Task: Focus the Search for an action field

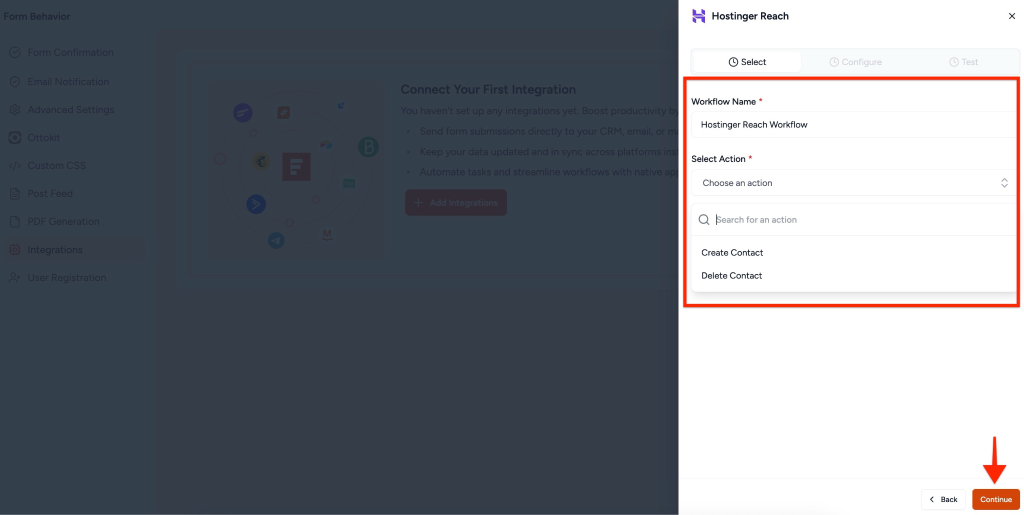Action: [x=860, y=220]
